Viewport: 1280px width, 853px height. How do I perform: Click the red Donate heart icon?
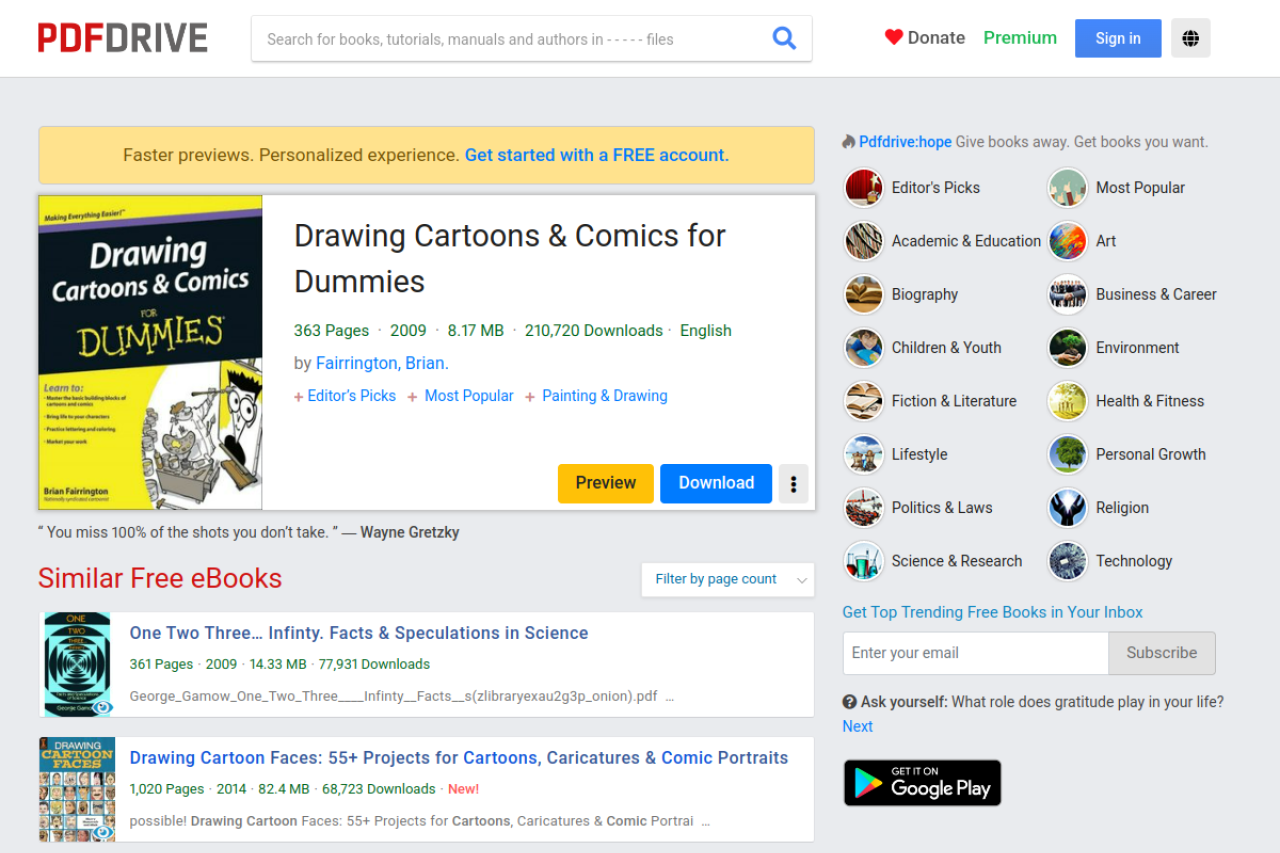coord(894,38)
